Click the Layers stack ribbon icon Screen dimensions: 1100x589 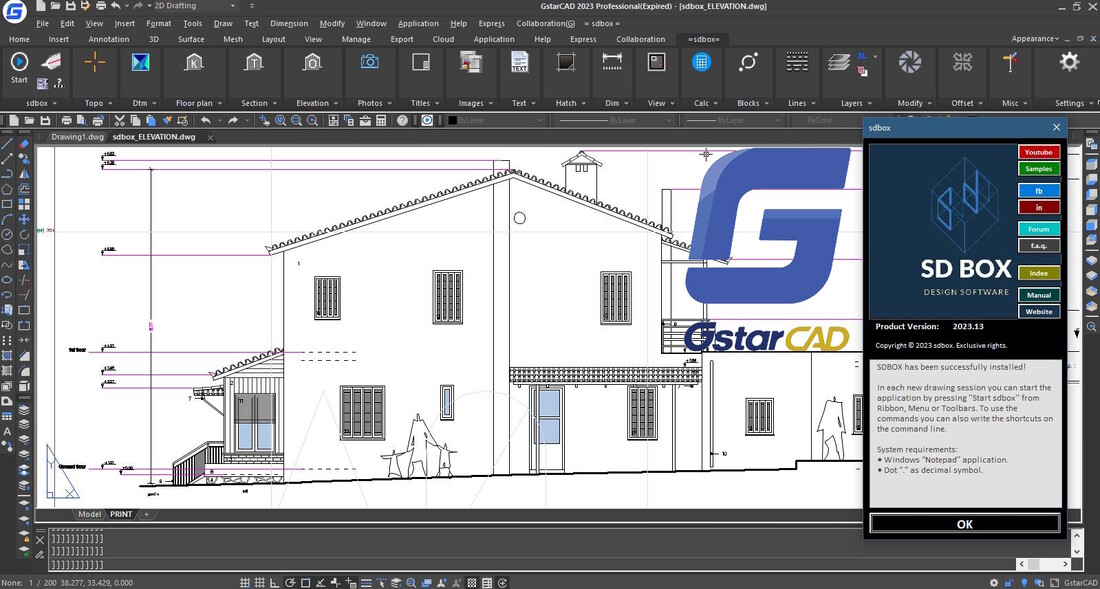tap(838, 63)
